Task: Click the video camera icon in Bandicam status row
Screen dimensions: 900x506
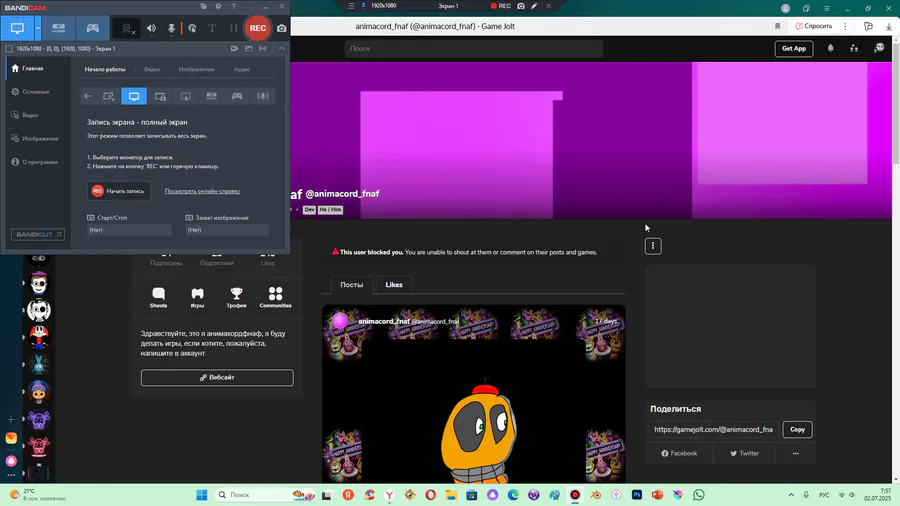Action: pyautogui.click(x=234, y=49)
